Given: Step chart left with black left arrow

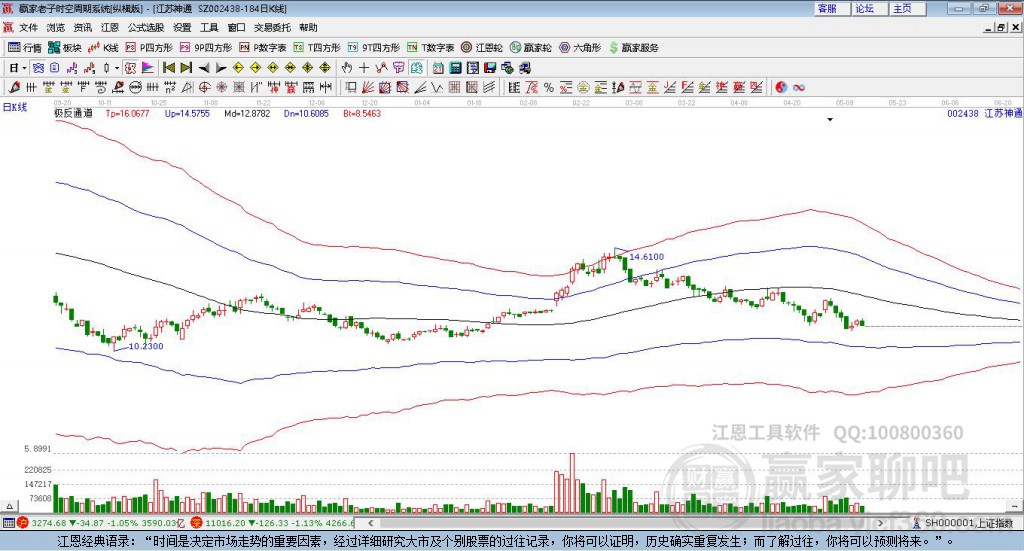Looking at the screenshot, I should point(204,68).
